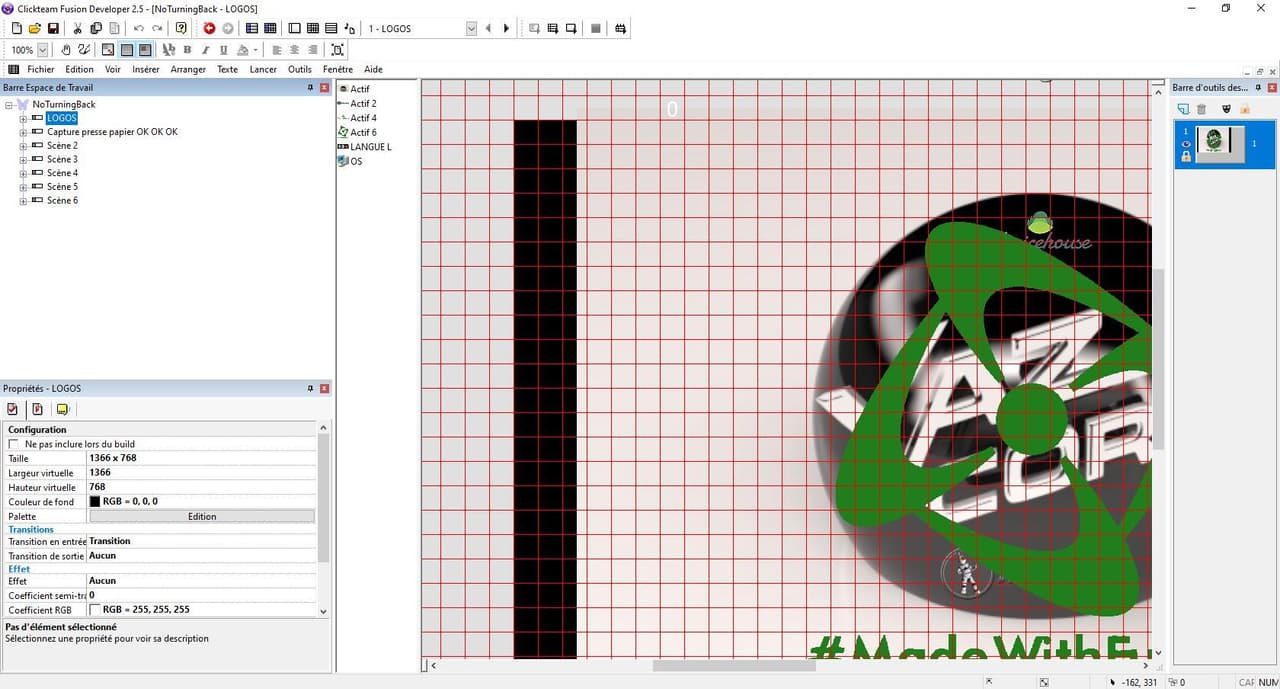Image resolution: width=1280 pixels, height=689 pixels.
Task: Click the Palette Edition button
Action: tap(202, 516)
